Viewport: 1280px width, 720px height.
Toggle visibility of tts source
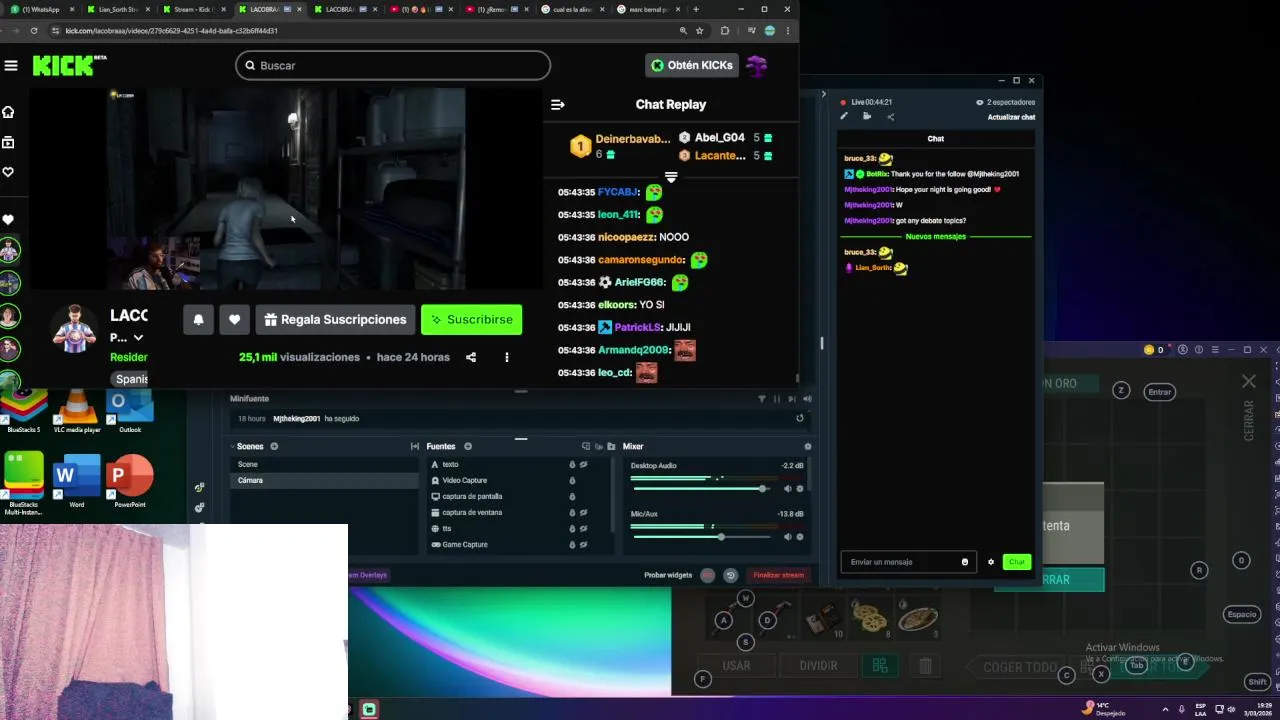(x=584, y=528)
